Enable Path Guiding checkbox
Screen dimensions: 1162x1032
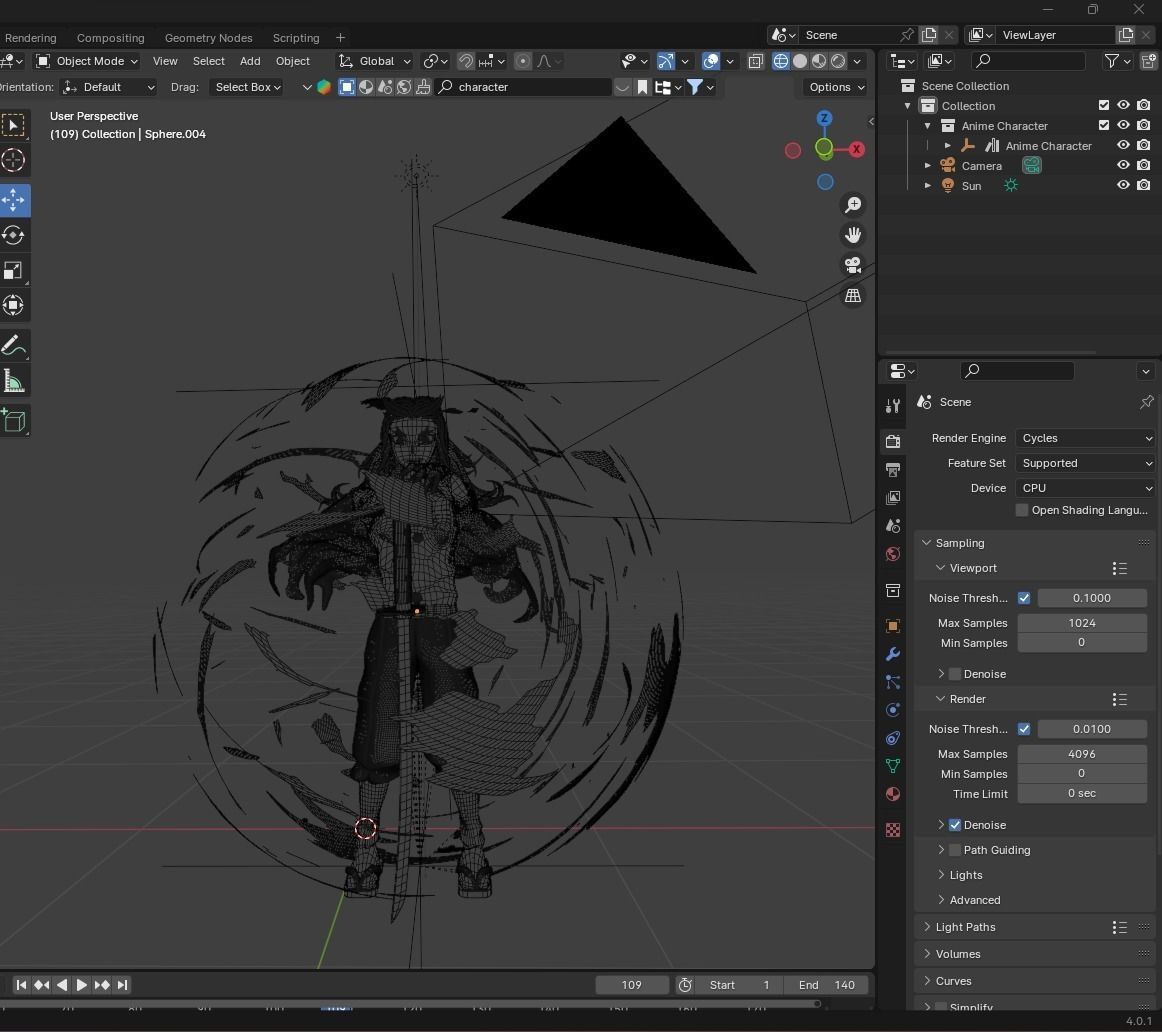955,850
